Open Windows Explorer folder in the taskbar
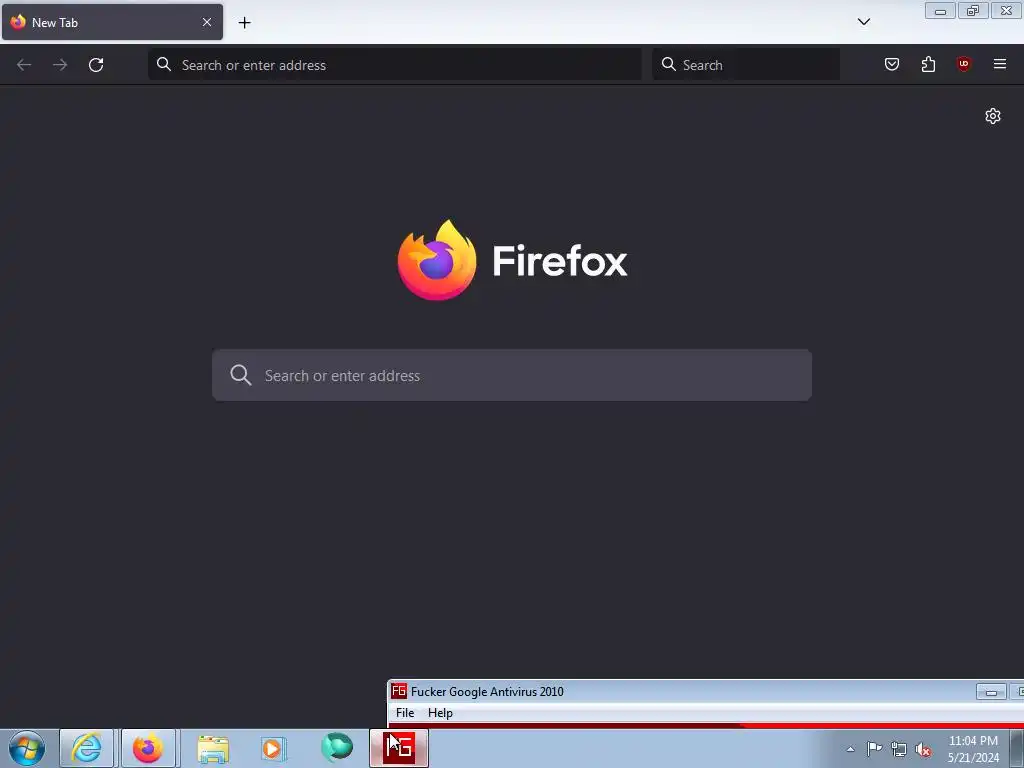Screen dimensions: 1024x768 pyautogui.click(x=213, y=748)
